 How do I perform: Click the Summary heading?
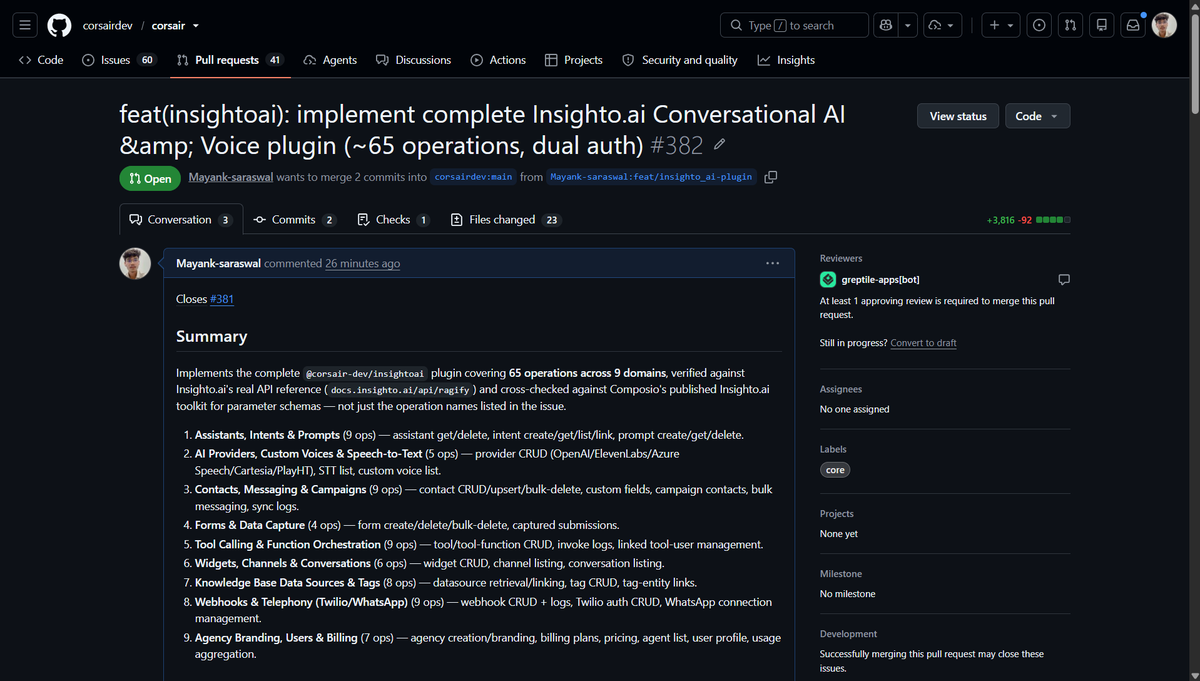click(x=211, y=336)
